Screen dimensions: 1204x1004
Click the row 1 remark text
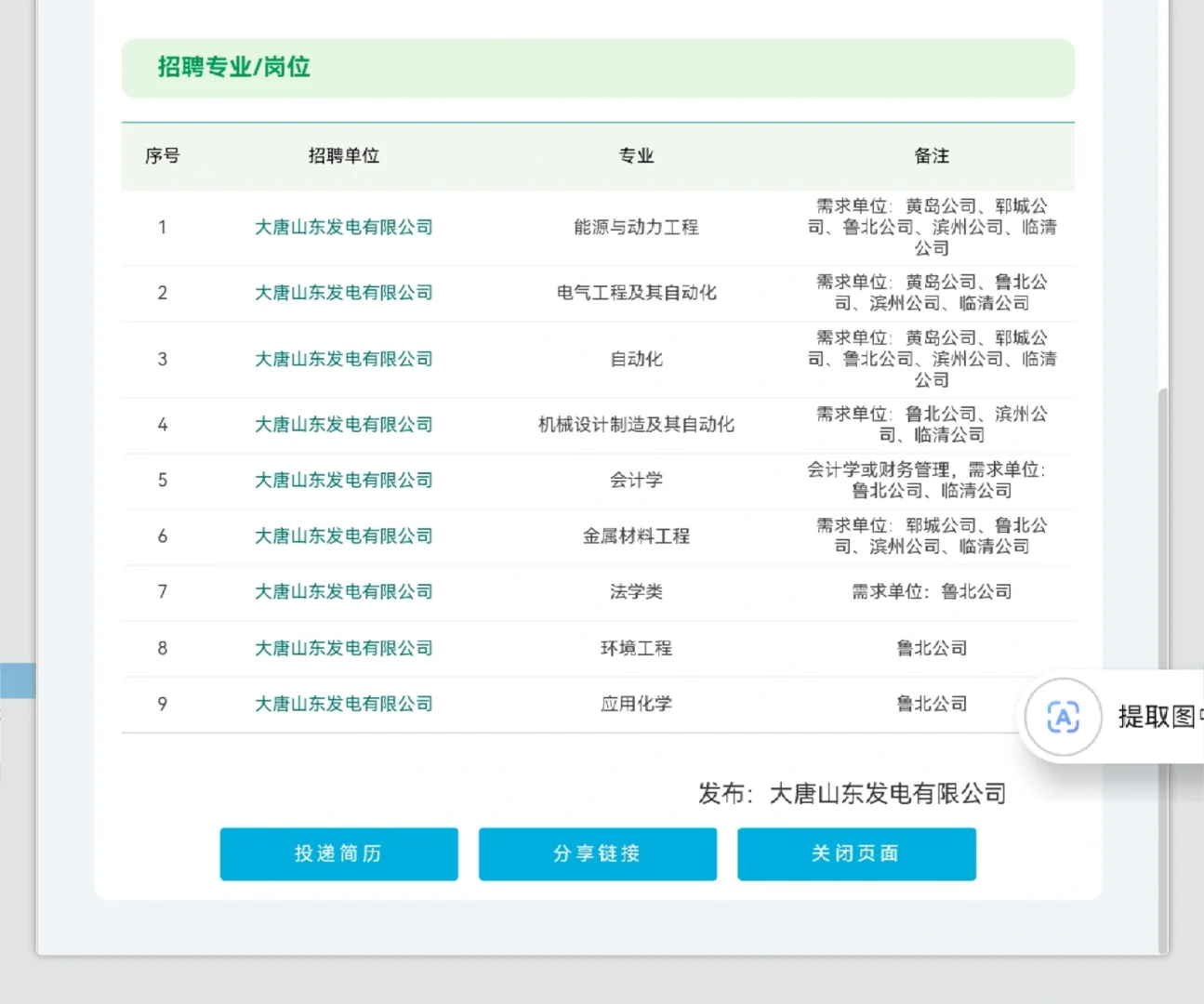click(932, 227)
